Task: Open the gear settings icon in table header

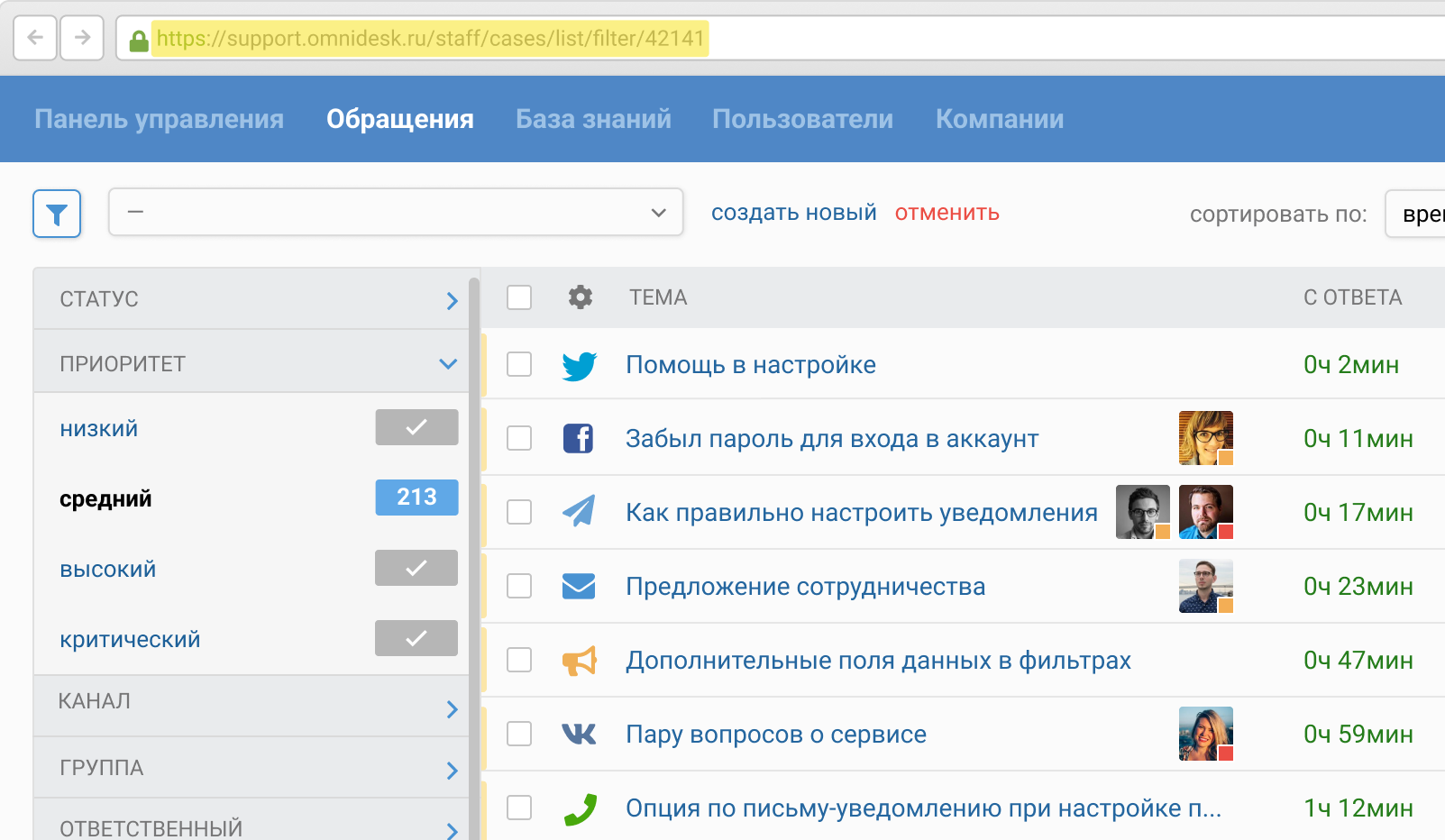Action: click(581, 297)
